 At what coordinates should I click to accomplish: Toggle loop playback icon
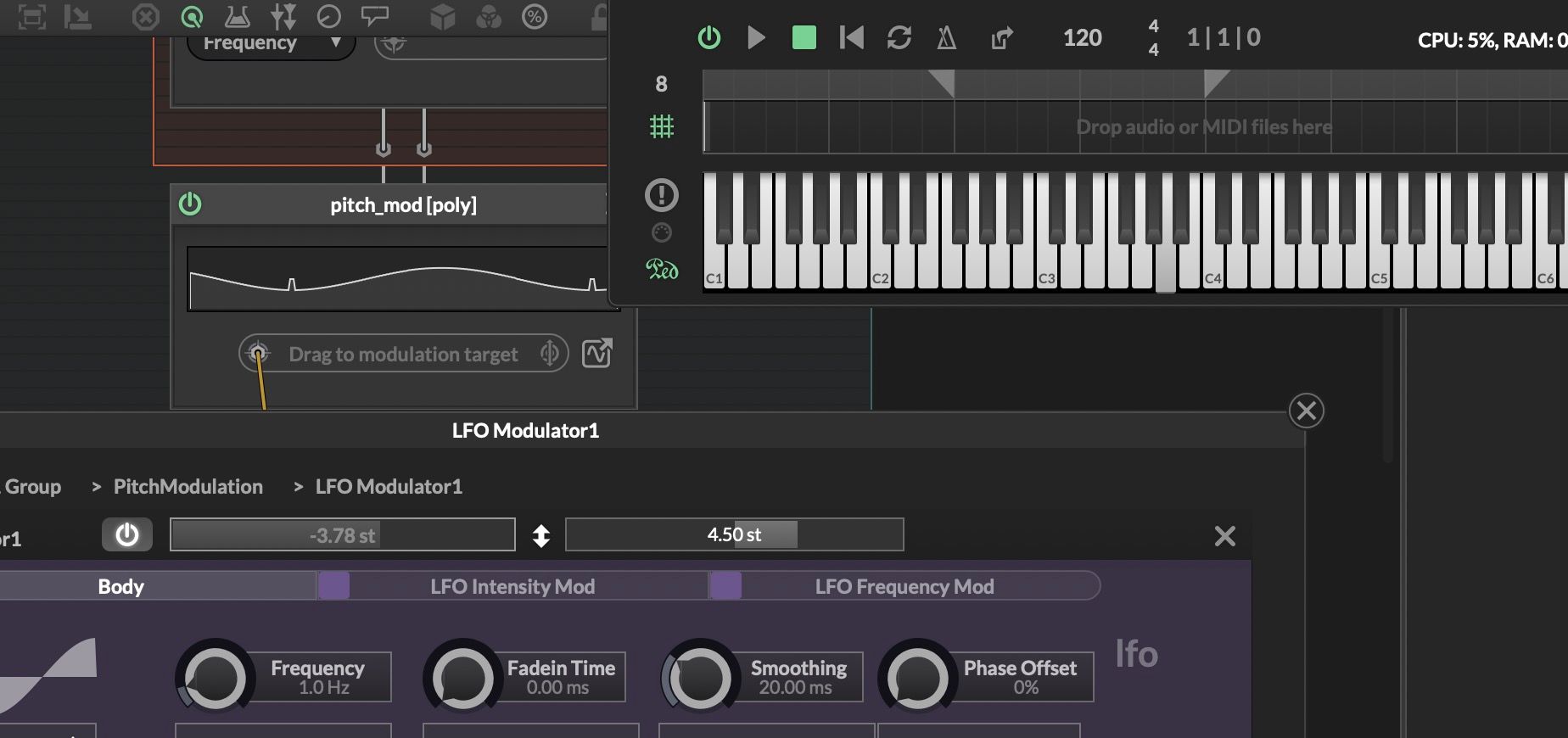click(x=899, y=37)
